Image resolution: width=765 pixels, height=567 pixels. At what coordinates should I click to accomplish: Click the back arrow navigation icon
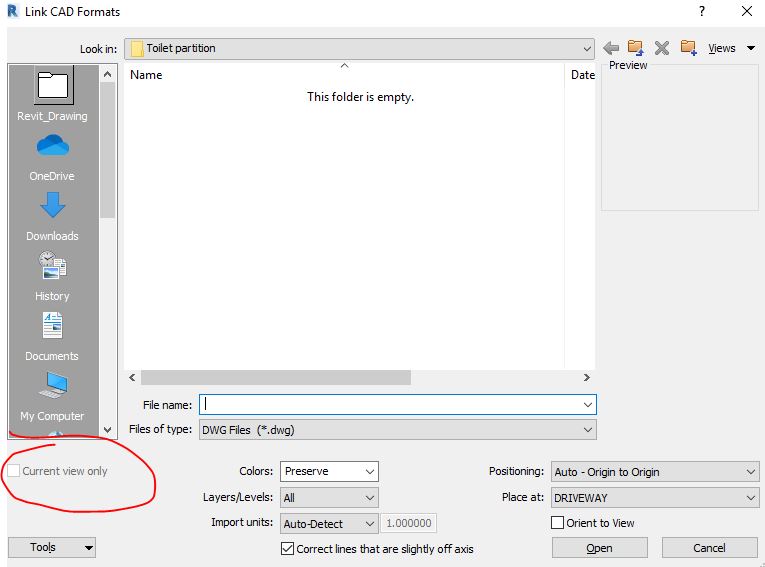(x=611, y=48)
